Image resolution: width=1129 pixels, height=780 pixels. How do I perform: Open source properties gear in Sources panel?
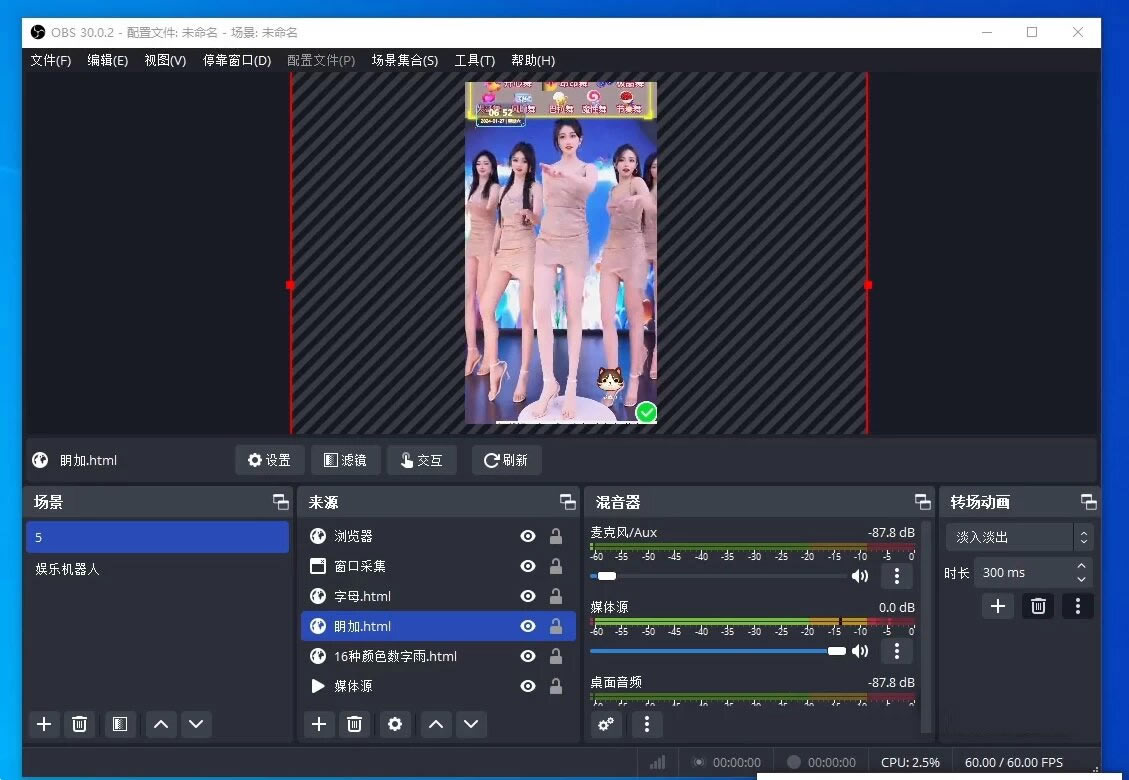pos(395,724)
